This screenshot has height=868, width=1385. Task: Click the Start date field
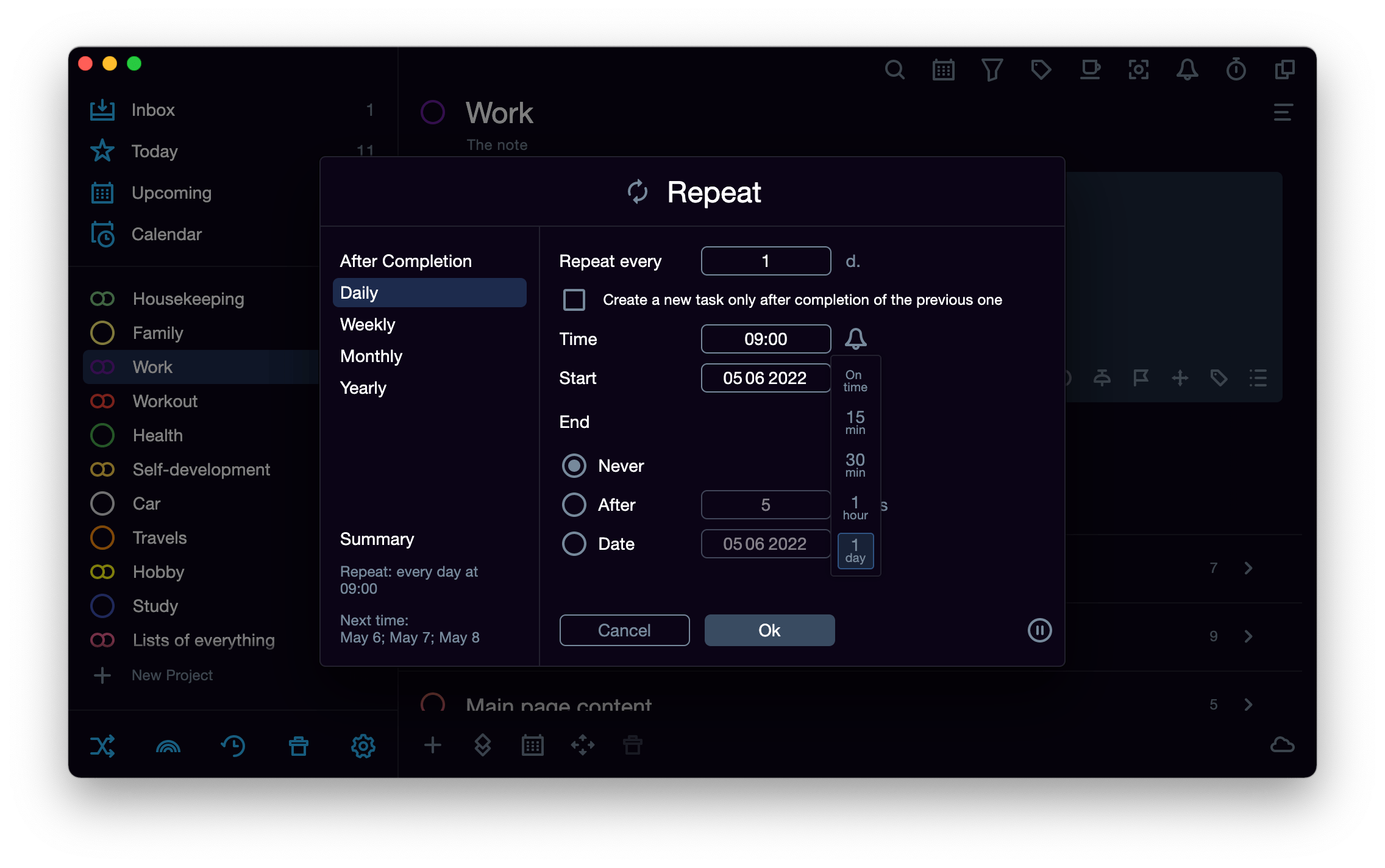pyautogui.click(x=766, y=378)
